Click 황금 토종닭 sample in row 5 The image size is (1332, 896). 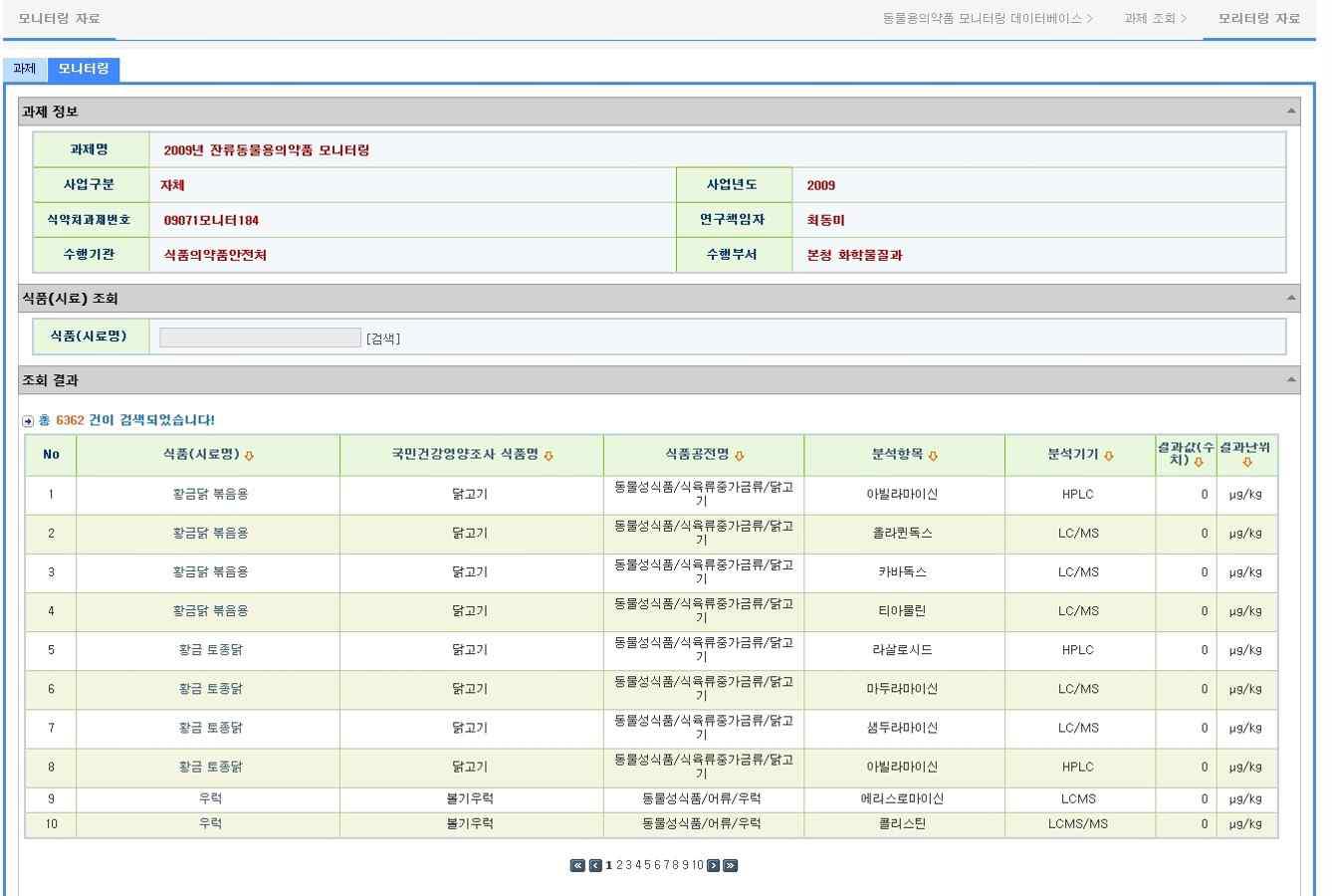coord(211,650)
